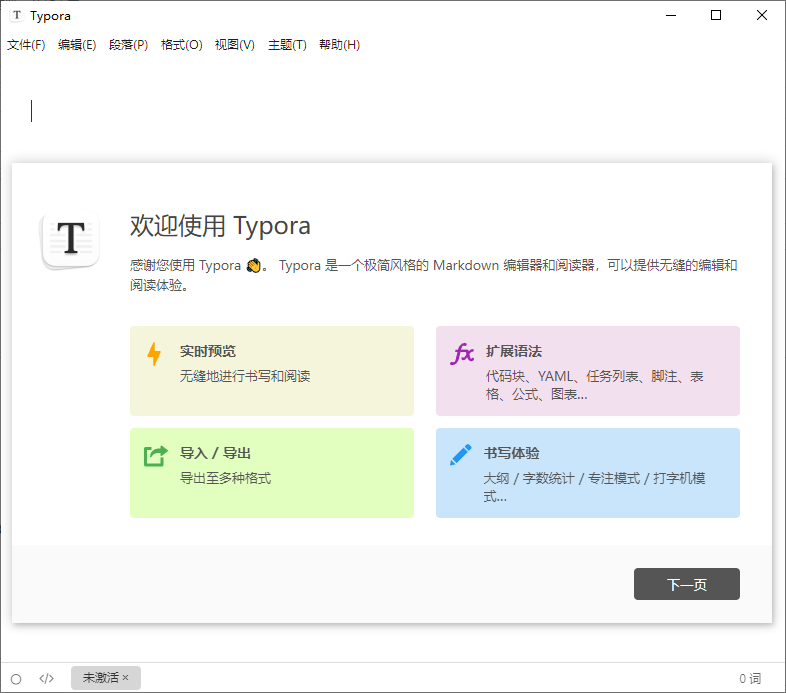Click the large Typora T logo

[x=70, y=240]
